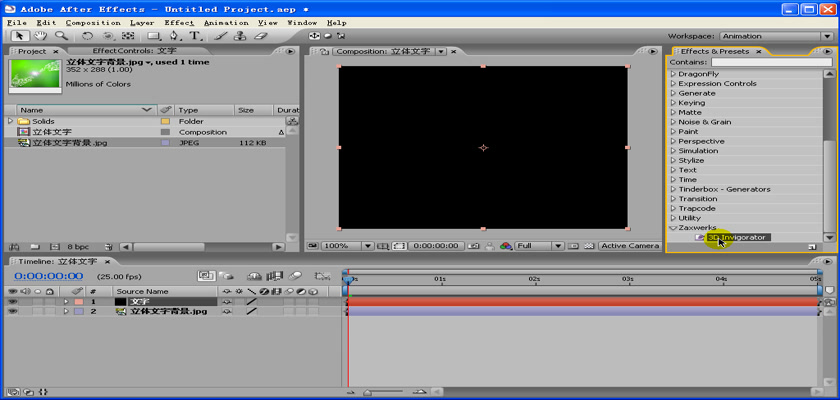The height and width of the screenshot is (400, 840).
Task: Toggle shy switch on layer 1 文字
Action: pos(227,301)
